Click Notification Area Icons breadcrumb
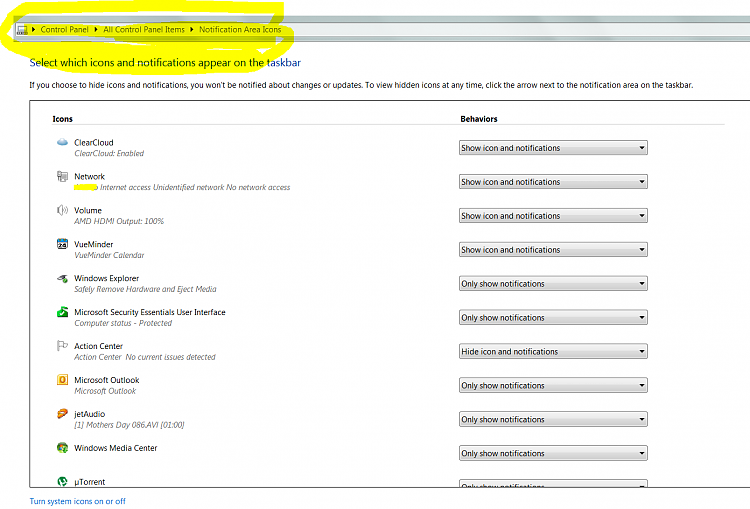 tap(240, 30)
